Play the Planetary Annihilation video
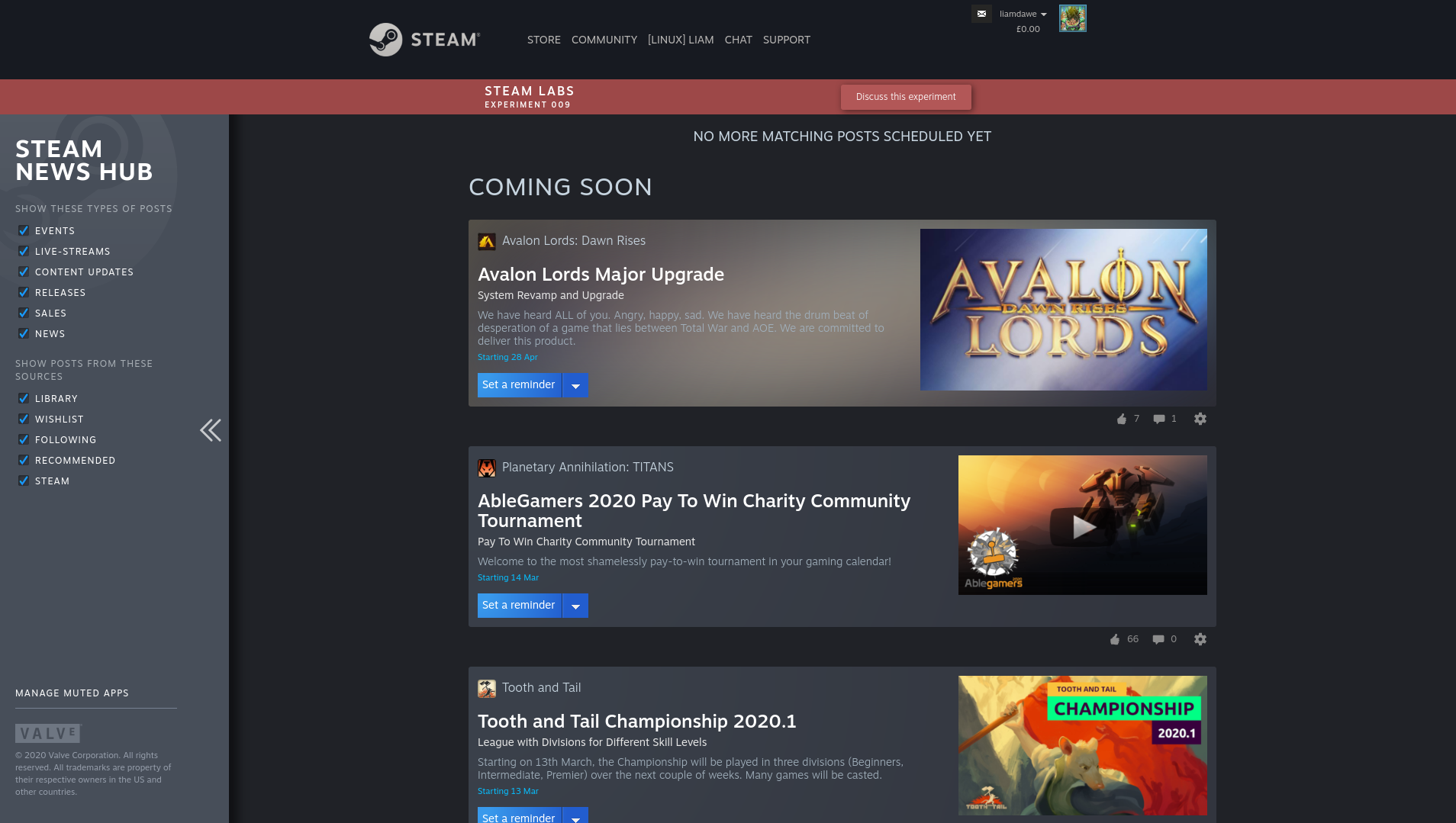 (x=1083, y=526)
